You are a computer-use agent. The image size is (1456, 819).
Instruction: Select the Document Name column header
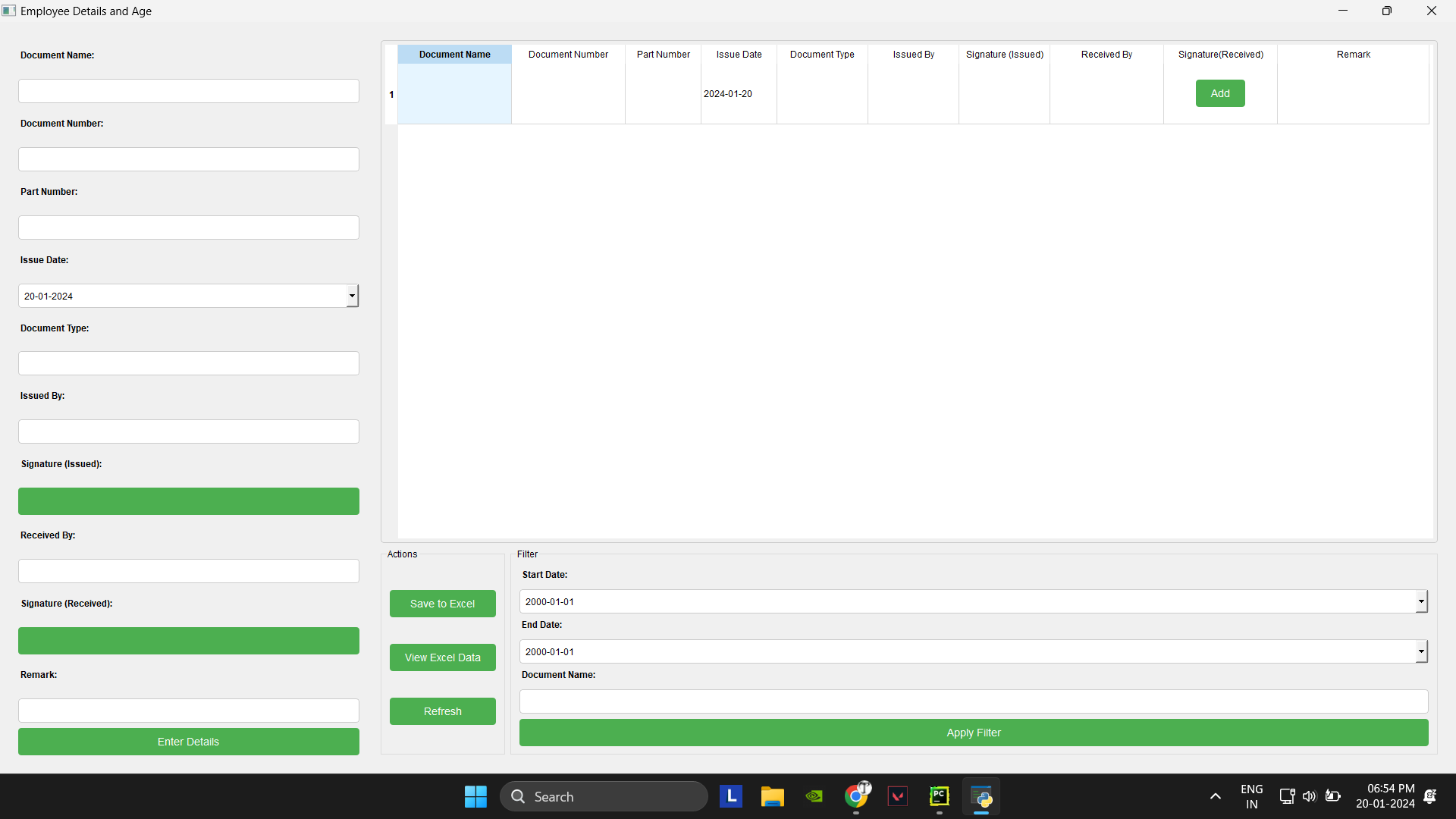[x=454, y=55]
